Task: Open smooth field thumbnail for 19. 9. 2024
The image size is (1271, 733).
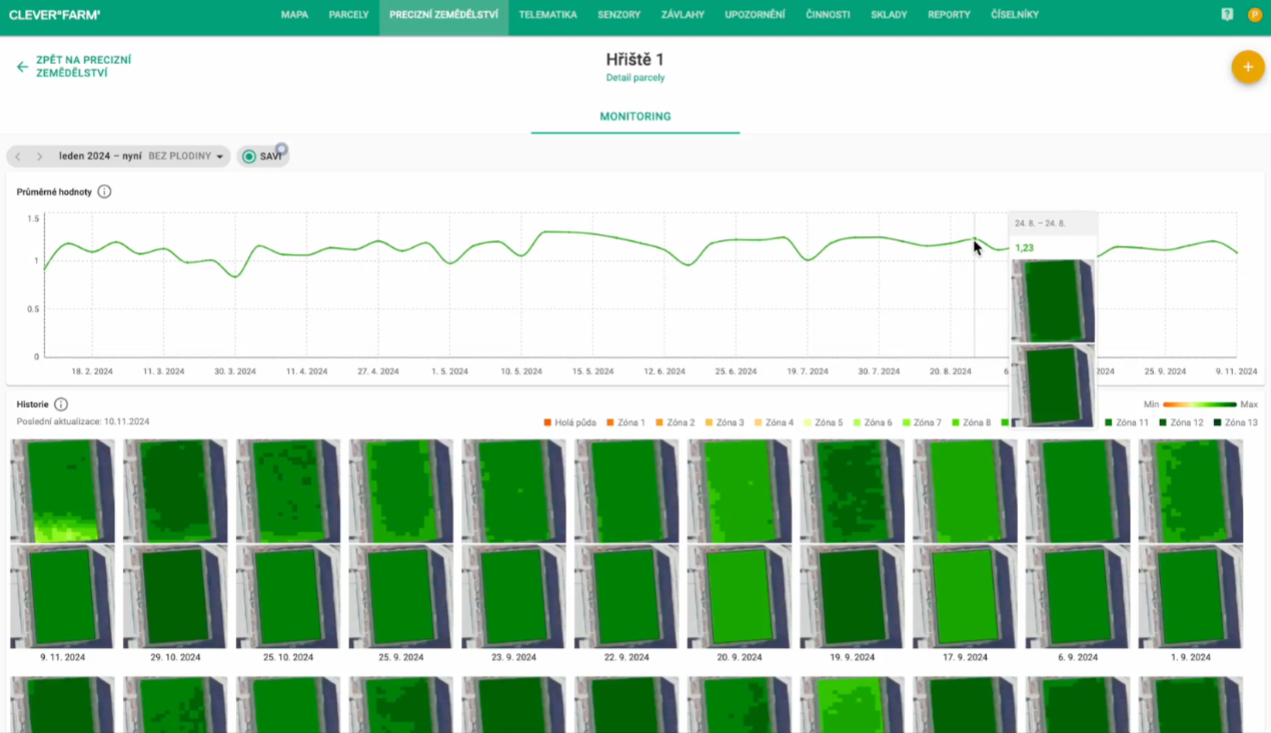Action: (852, 596)
